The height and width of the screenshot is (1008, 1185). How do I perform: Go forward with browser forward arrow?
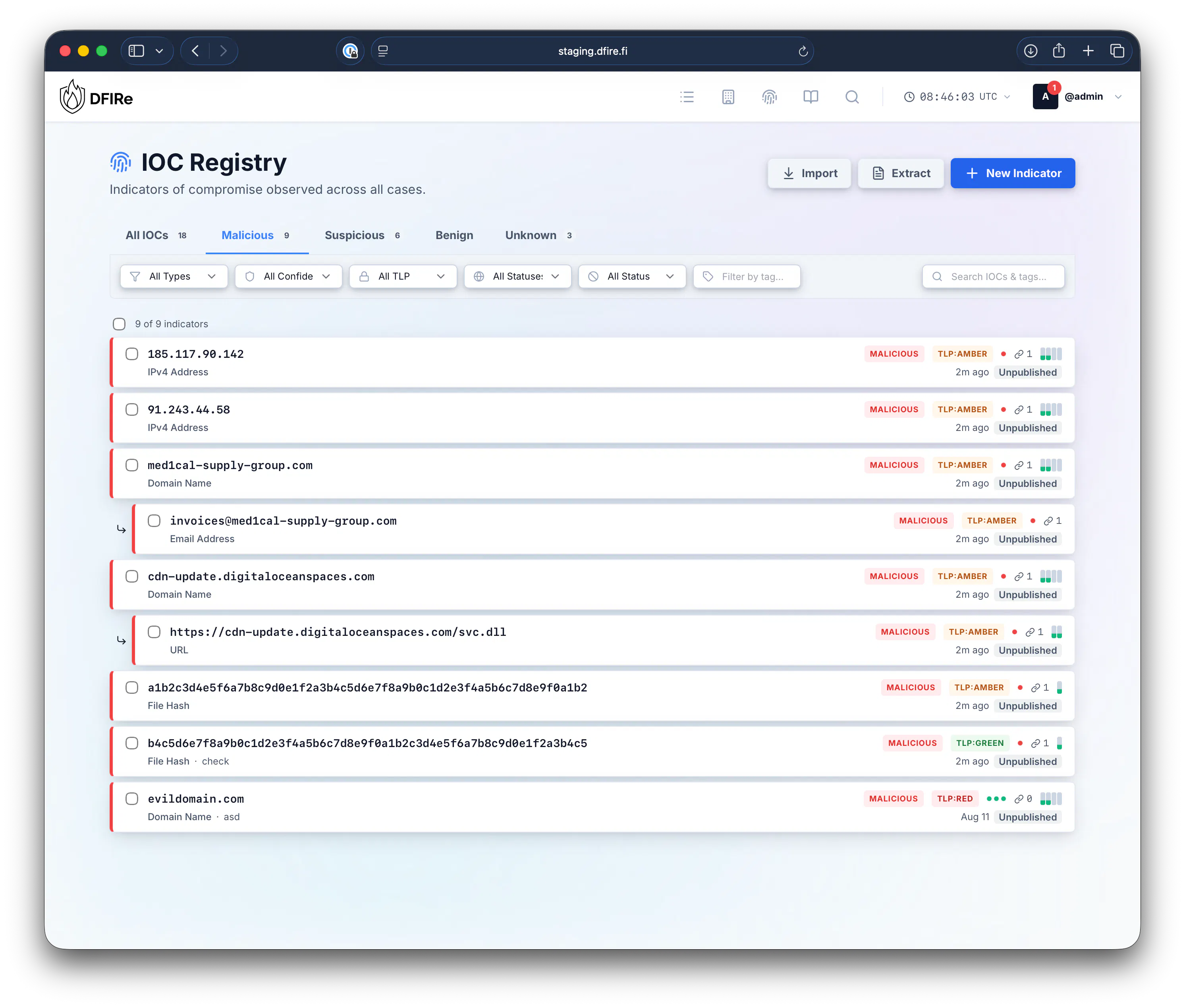tap(224, 51)
